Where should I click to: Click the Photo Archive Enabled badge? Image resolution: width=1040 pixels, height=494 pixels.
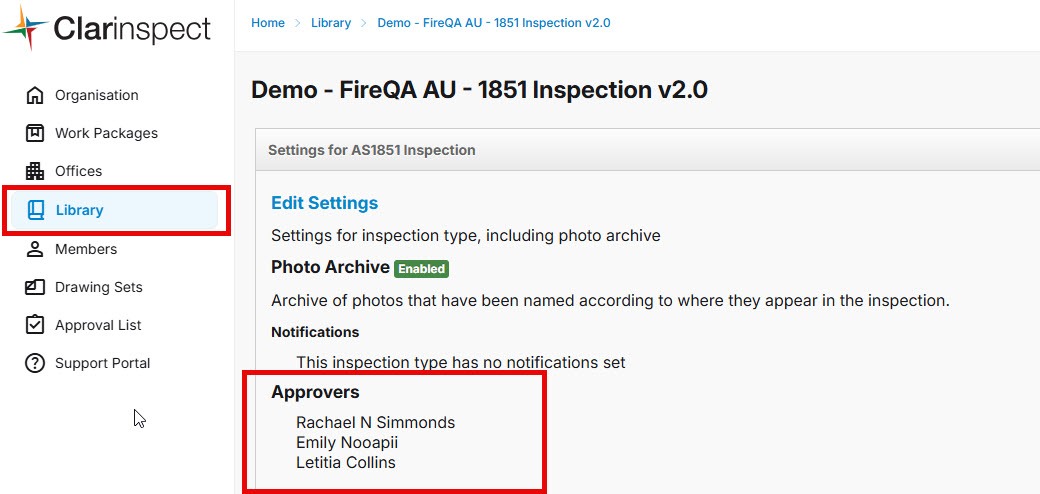[421, 269]
